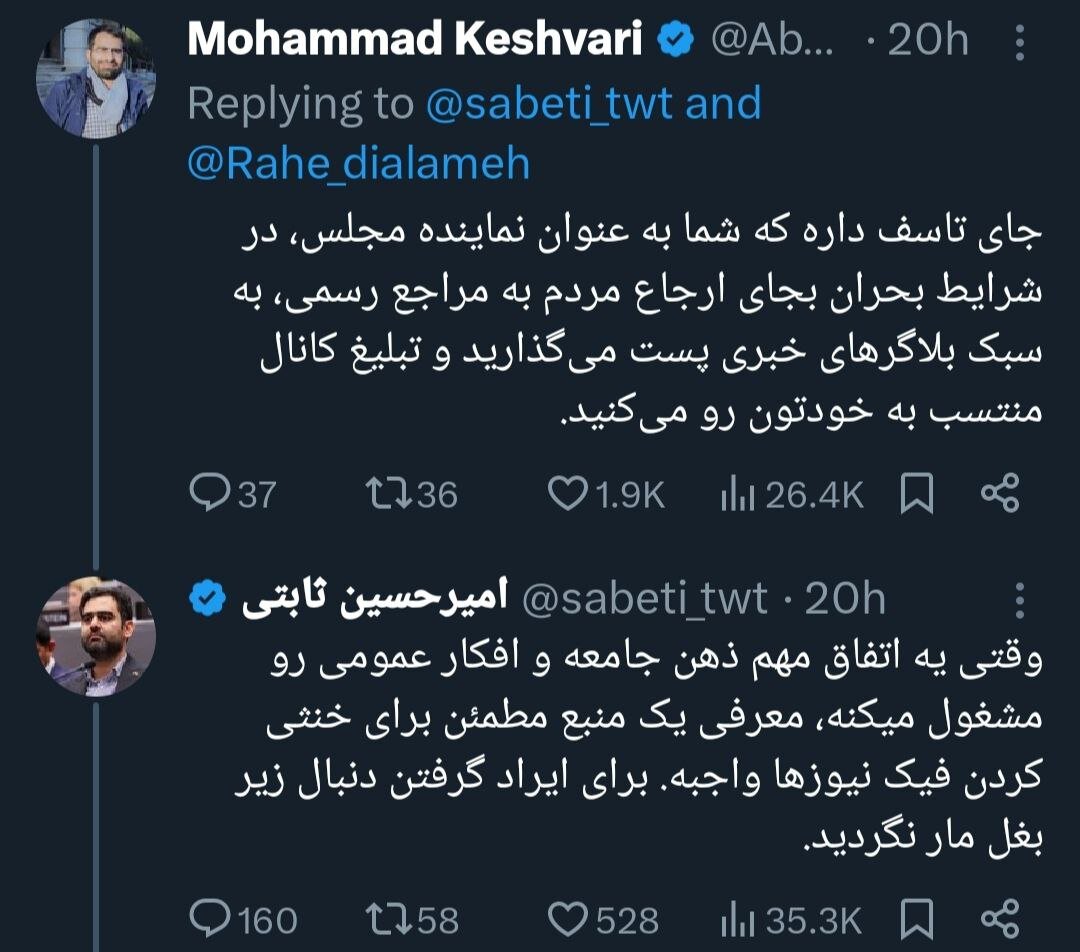Share the @sabeti_twt reply tweet
1080x952 pixels.
(x=999, y=919)
